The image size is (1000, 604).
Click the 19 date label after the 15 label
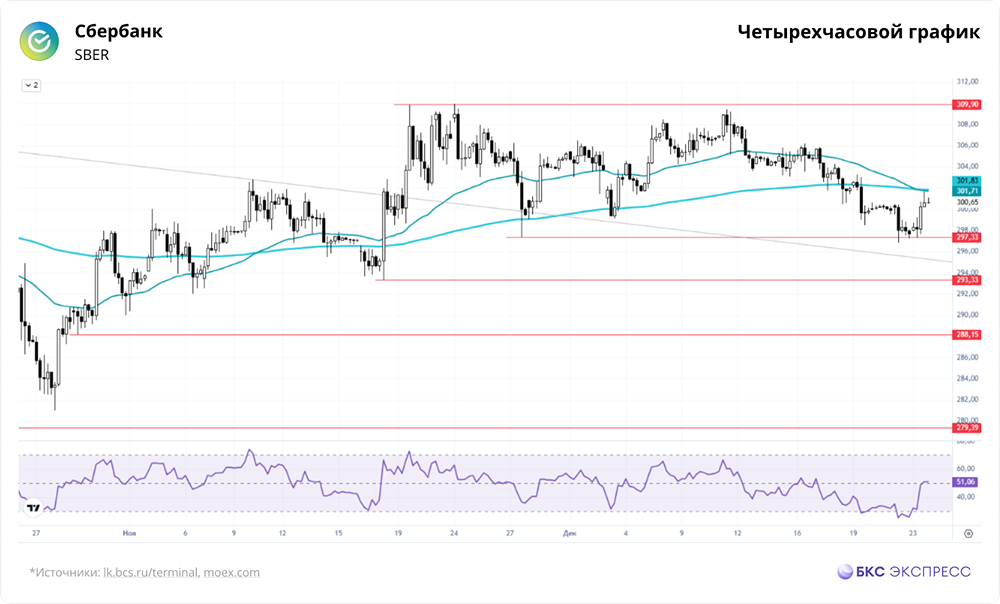[x=398, y=533]
